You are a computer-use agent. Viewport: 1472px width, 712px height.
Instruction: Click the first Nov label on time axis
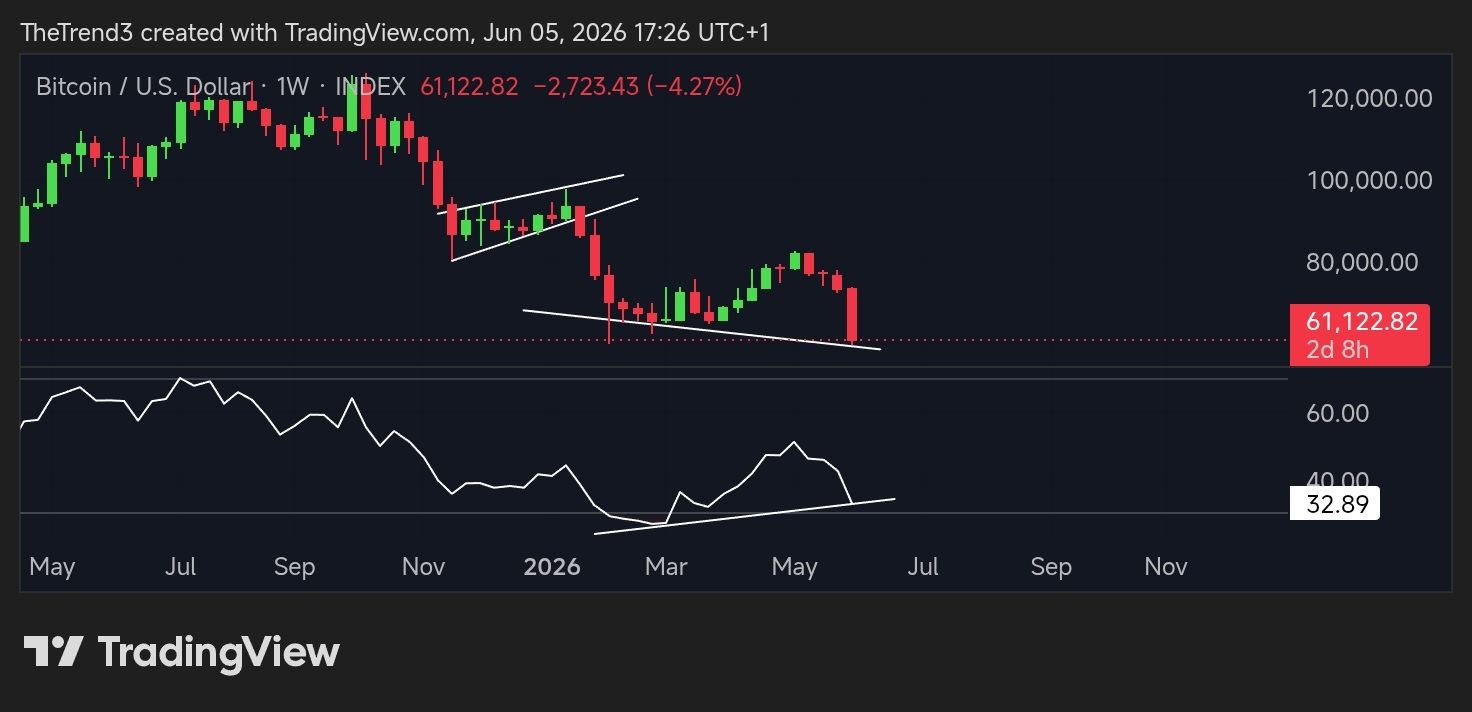click(x=423, y=567)
